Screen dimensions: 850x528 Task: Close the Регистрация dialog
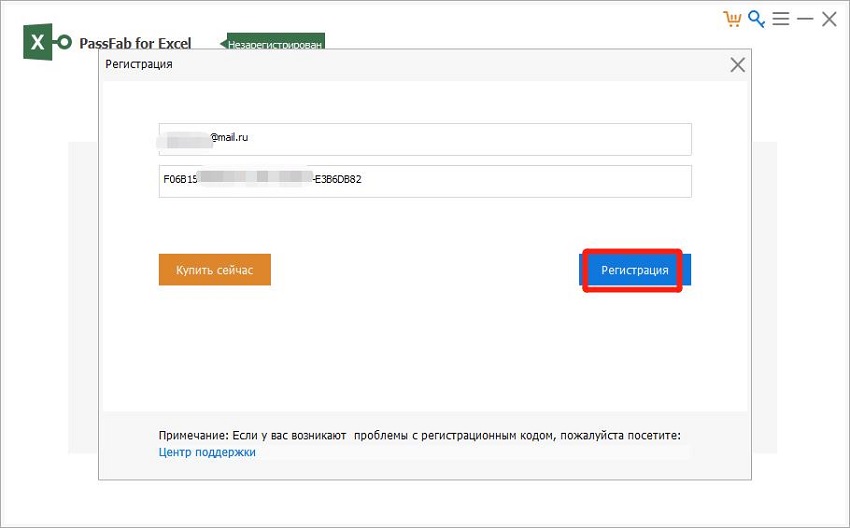click(x=737, y=65)
